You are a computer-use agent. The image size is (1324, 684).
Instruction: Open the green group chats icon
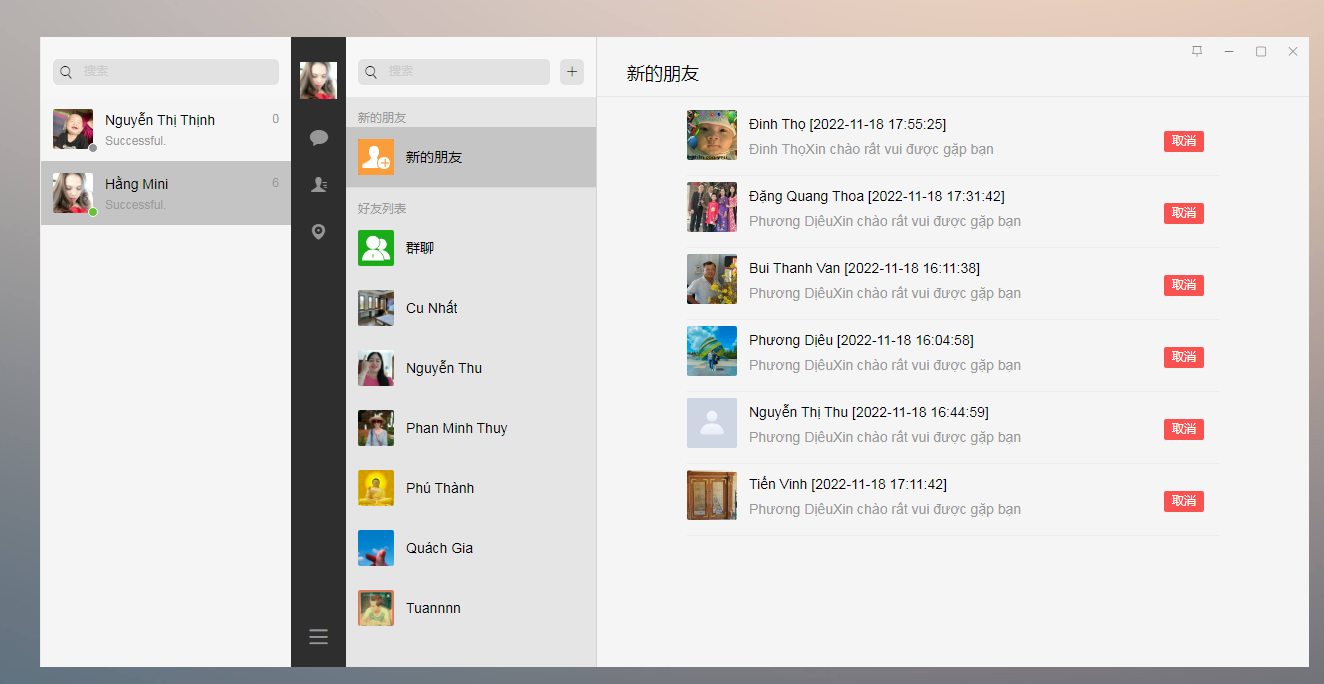(x=376, y=248)
